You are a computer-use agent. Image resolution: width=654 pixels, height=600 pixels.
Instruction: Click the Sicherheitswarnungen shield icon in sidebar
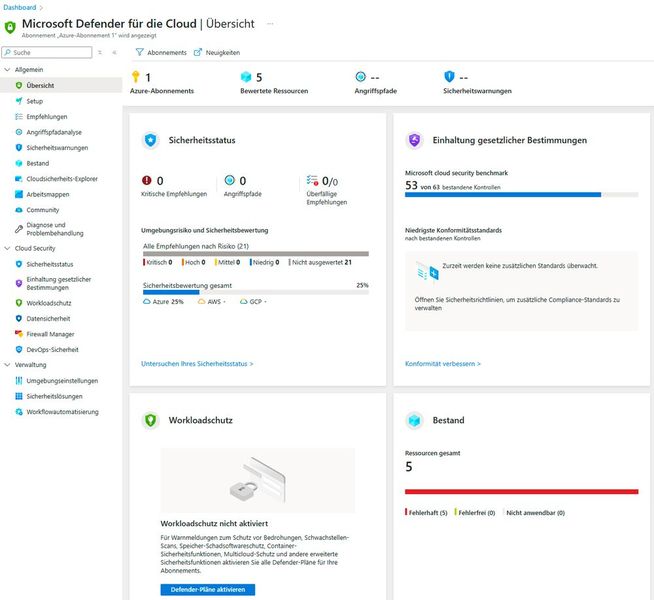[x=19, y=148]
